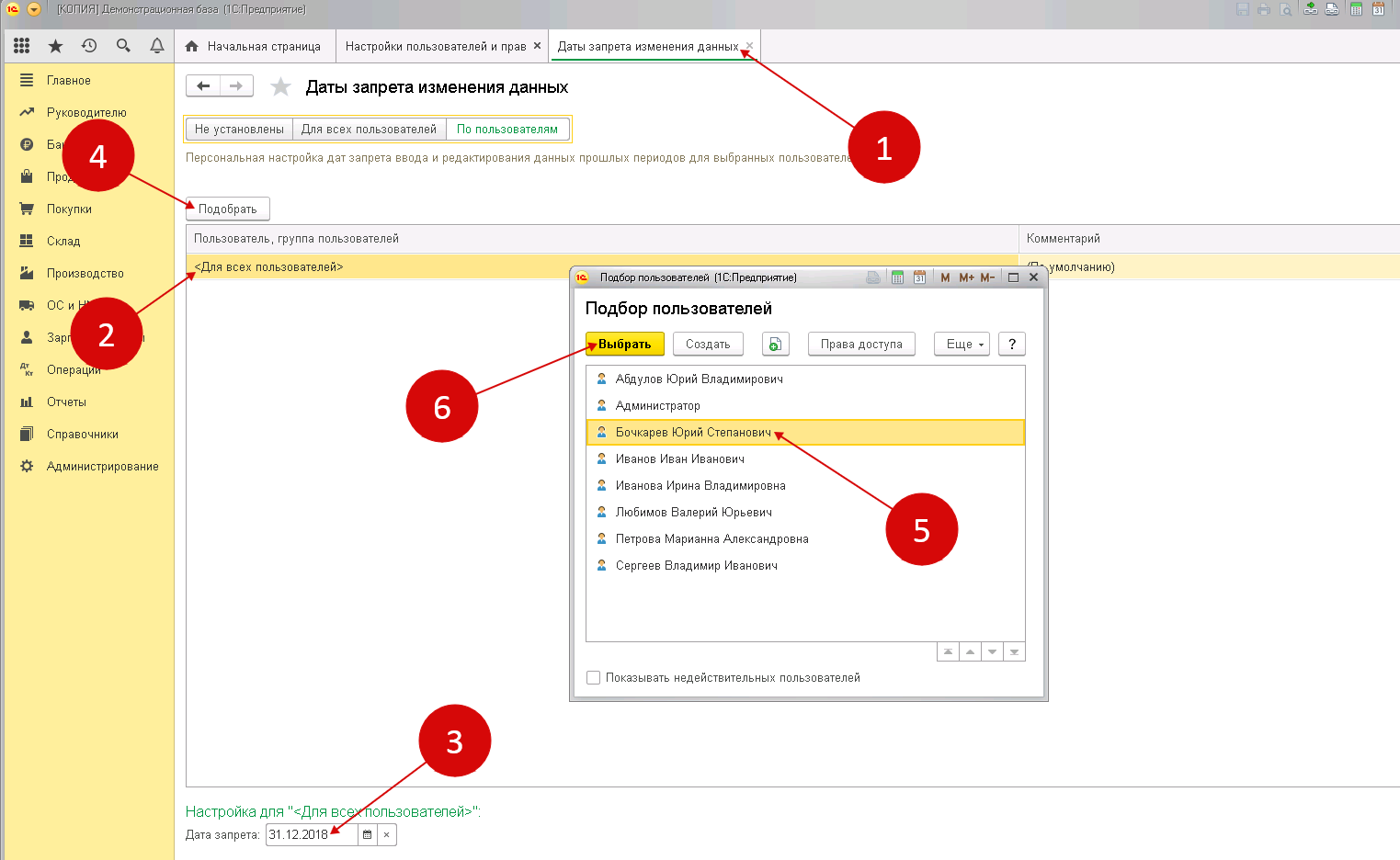Screen dimensions: 1400x860
Task: Open Calculator icon in main title bar
Action: click(x=1356, y=9)
